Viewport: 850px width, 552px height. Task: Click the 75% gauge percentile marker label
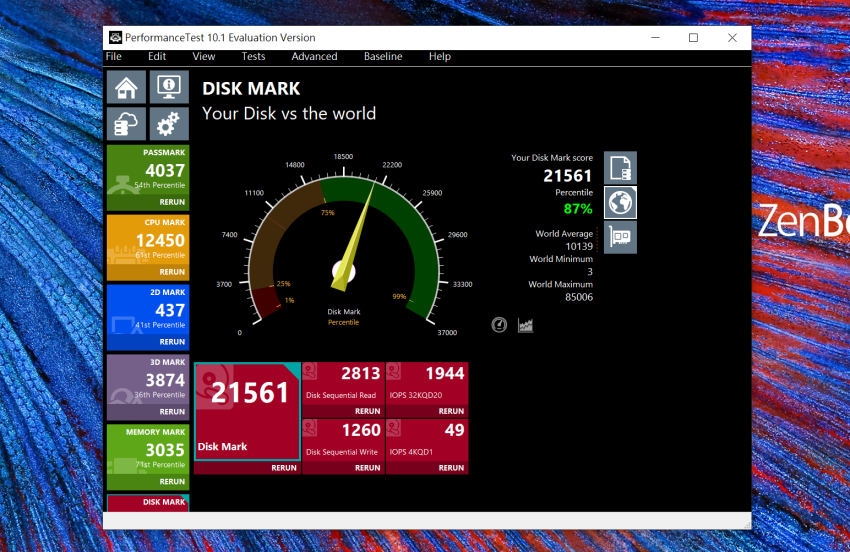(327, 213)
